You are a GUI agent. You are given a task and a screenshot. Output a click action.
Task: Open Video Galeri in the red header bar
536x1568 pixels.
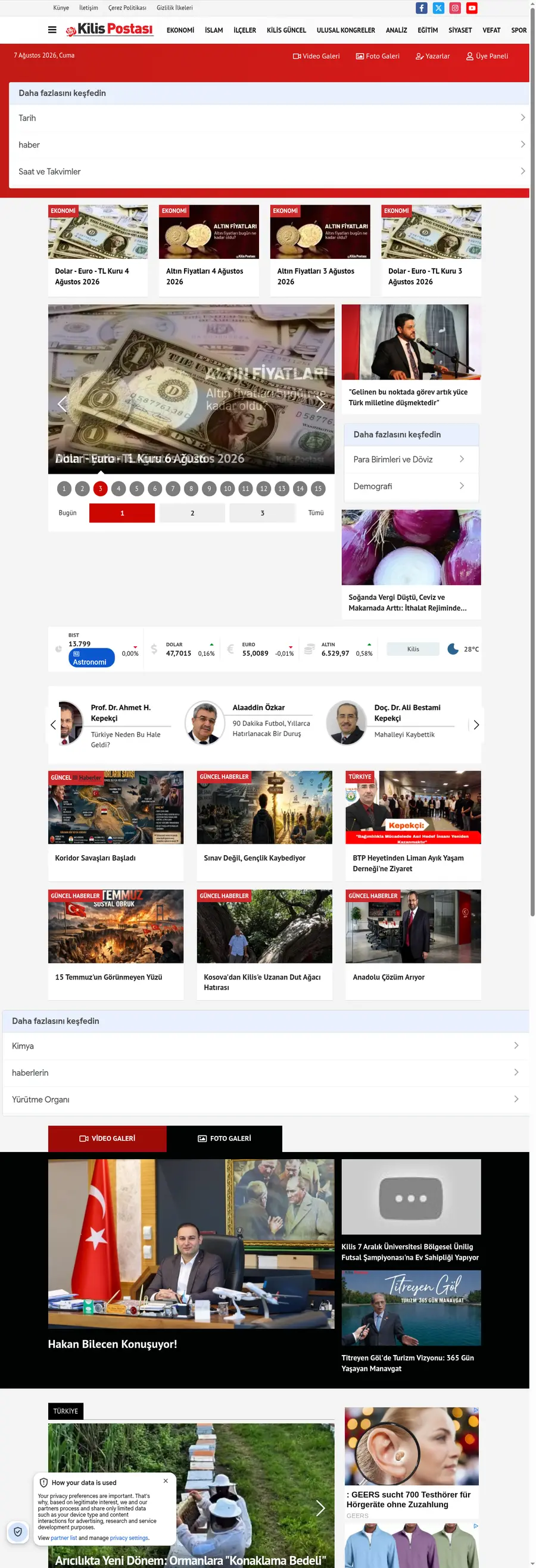[x=316, y=56]
